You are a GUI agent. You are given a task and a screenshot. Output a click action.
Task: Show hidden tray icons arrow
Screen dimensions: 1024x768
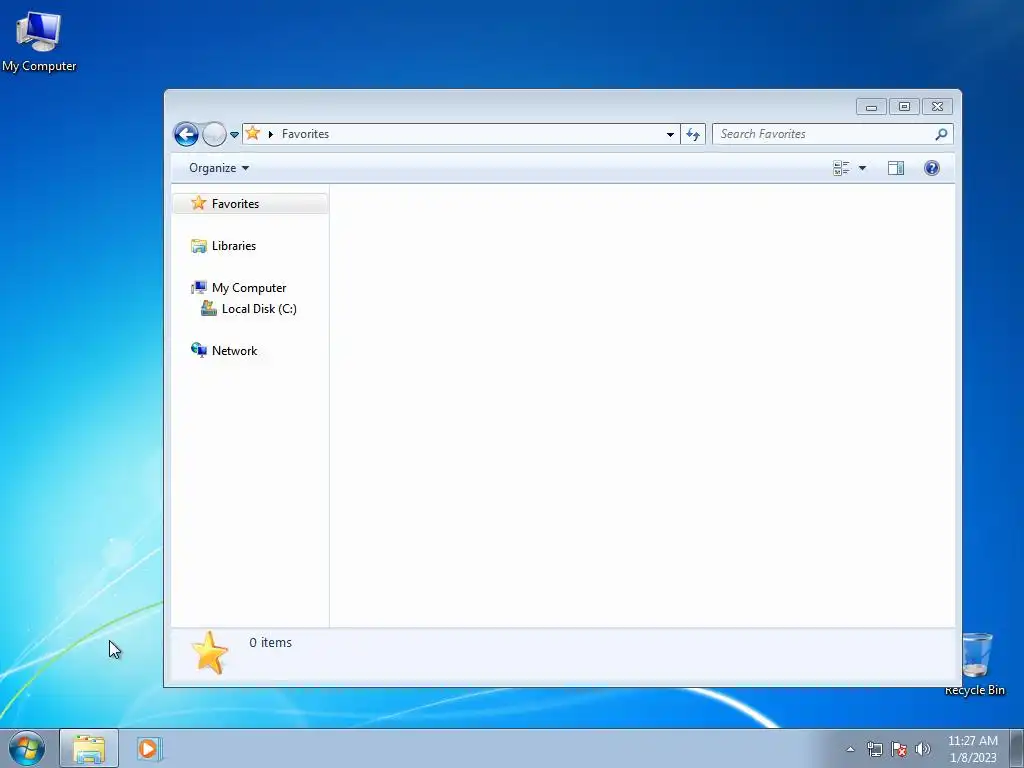[x=850, y=749]
